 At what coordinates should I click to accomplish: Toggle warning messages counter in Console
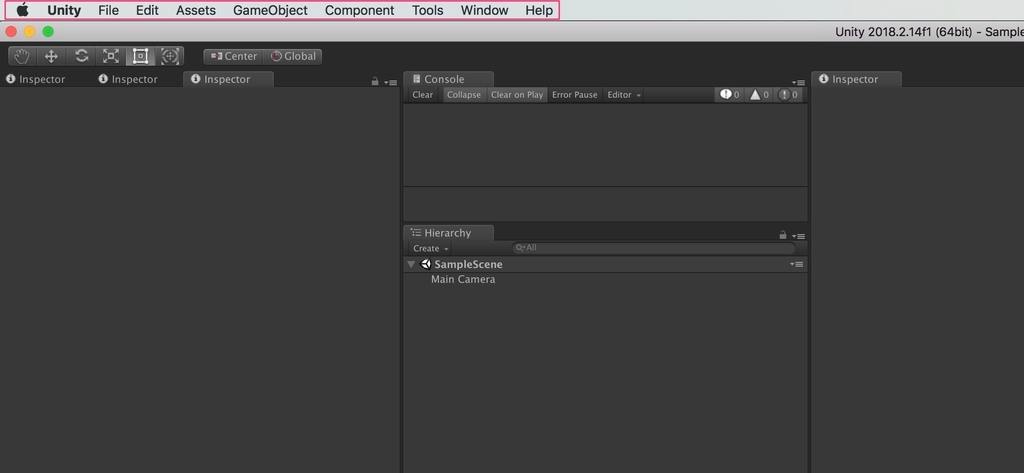coord(758,95)
